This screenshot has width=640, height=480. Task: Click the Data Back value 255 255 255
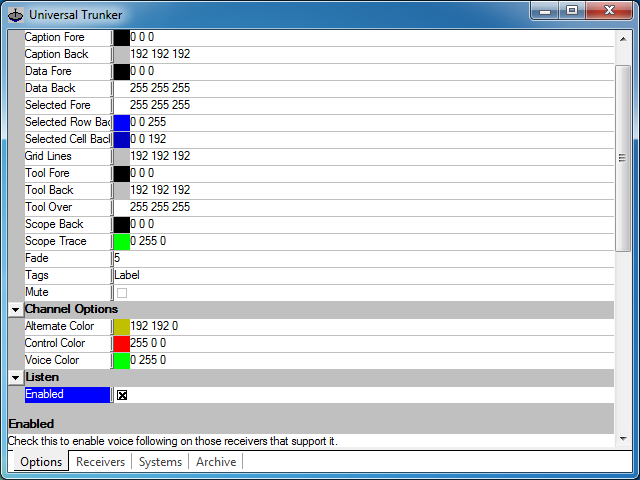(160, 88)
